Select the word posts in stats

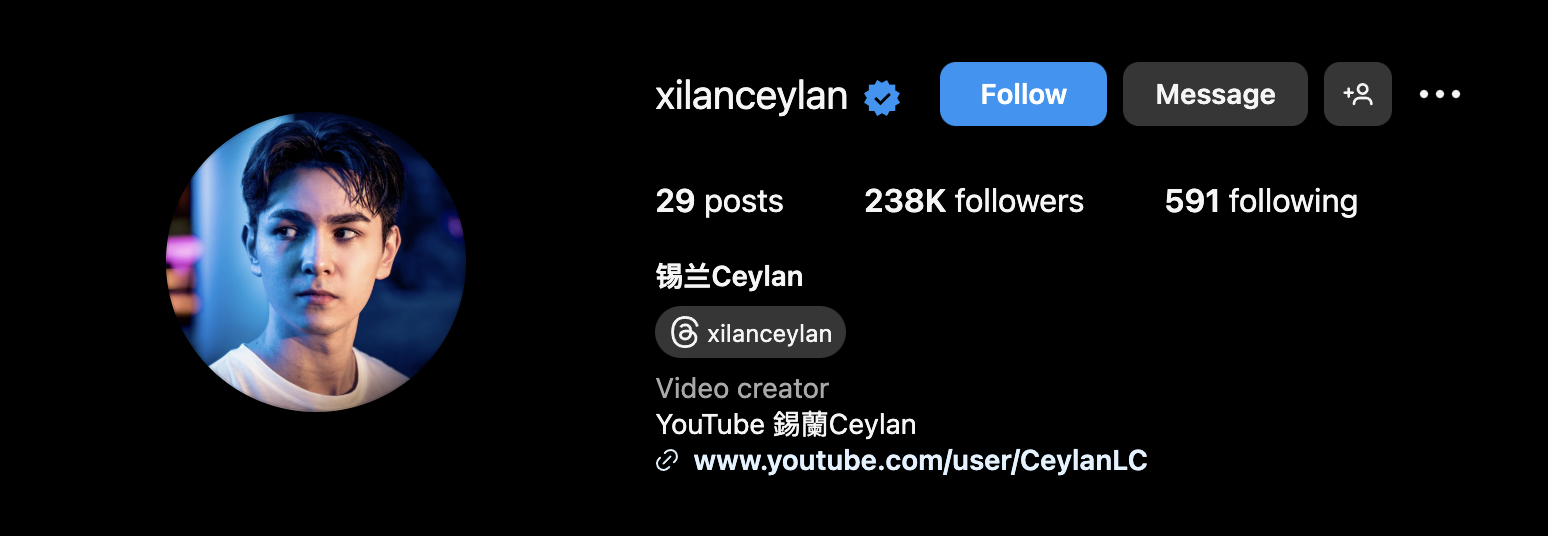[743, 202]
